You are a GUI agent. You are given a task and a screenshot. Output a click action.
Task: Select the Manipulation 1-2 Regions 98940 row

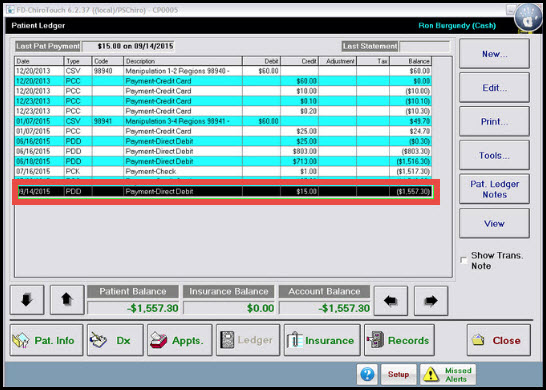[x=223, y=71]
